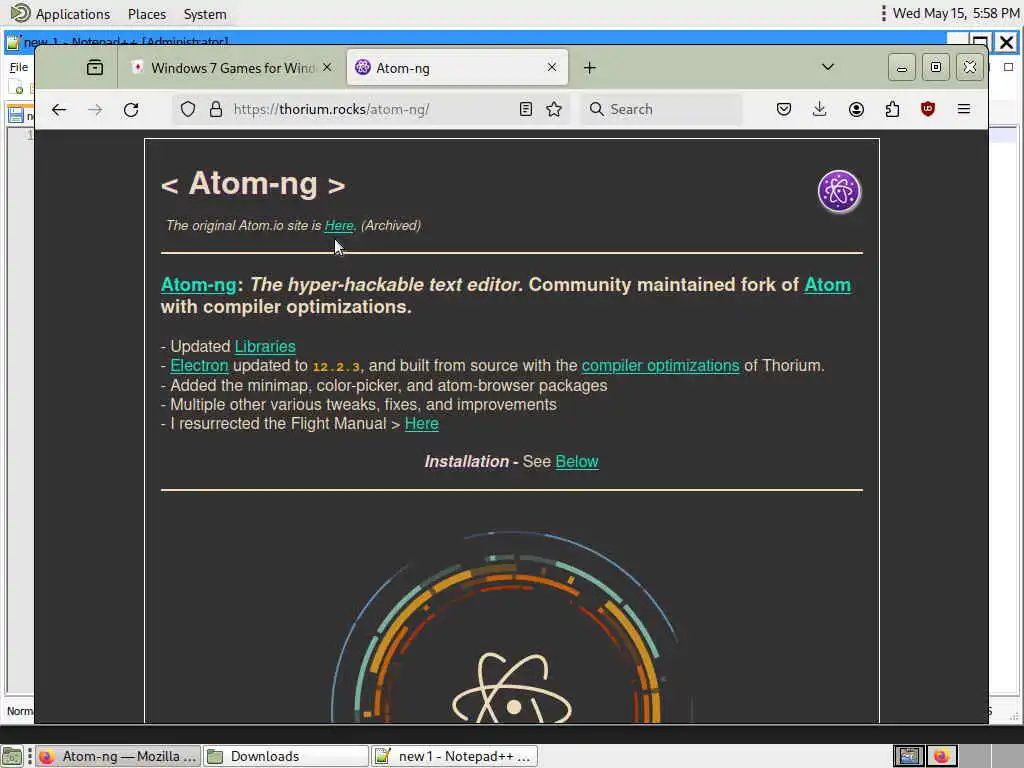Viewport: 1024px width, 768px height.
Task: Follow the Atom-ng heading link
Action: (199, 285)
